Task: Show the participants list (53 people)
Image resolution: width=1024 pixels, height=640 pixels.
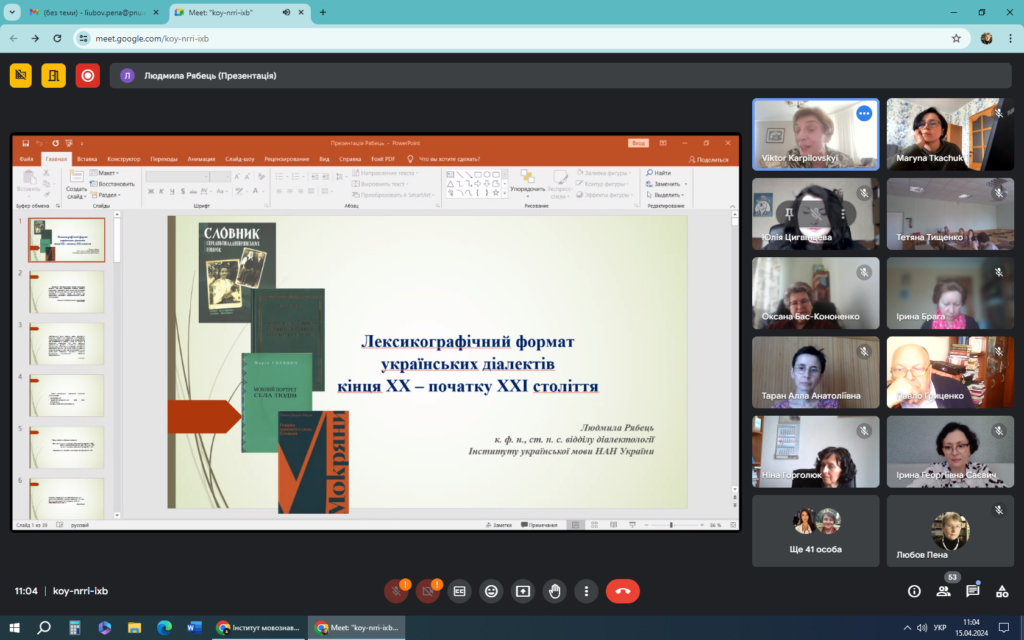Action: pos(943,591)
